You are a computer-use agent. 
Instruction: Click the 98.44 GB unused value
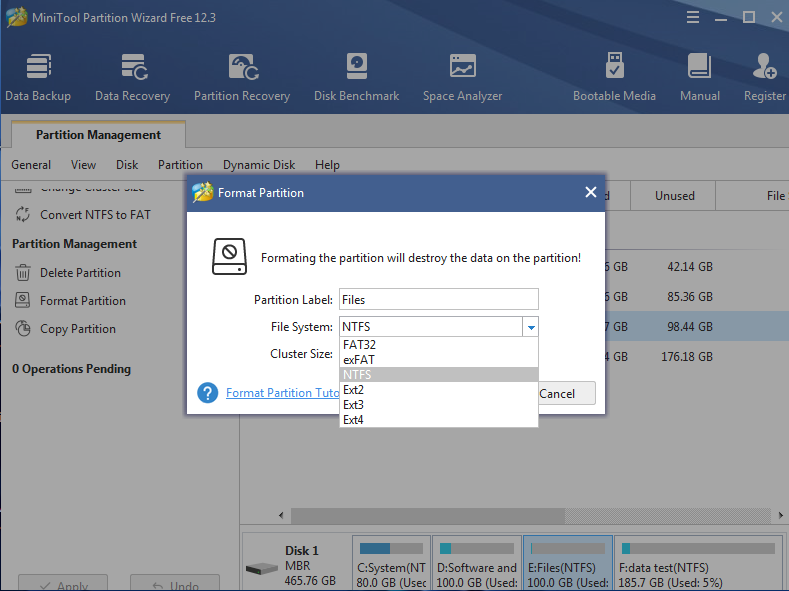690,327
